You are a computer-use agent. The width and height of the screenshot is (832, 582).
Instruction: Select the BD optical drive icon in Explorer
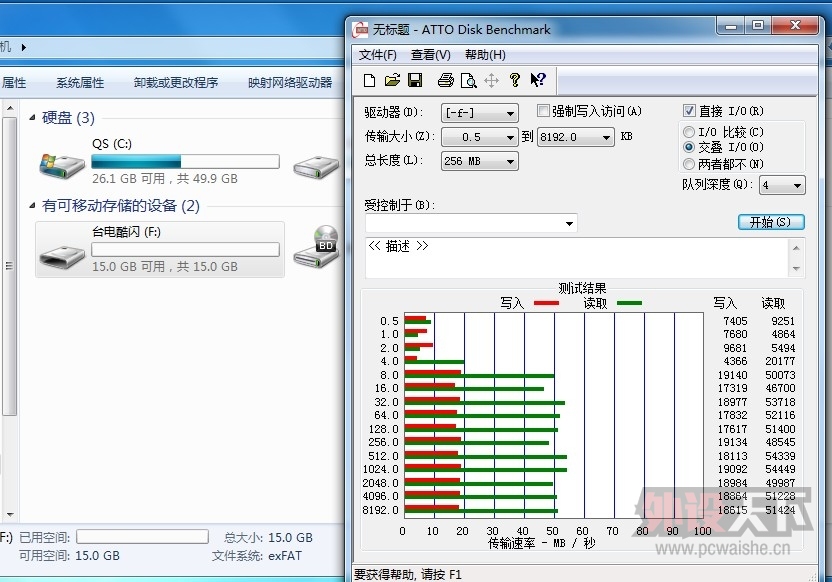(x=317, y=247)
